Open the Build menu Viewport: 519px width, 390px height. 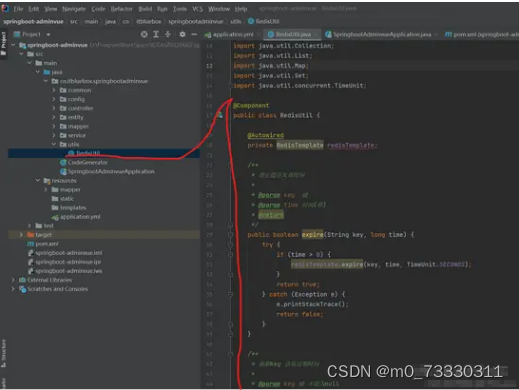coord(145,9)
